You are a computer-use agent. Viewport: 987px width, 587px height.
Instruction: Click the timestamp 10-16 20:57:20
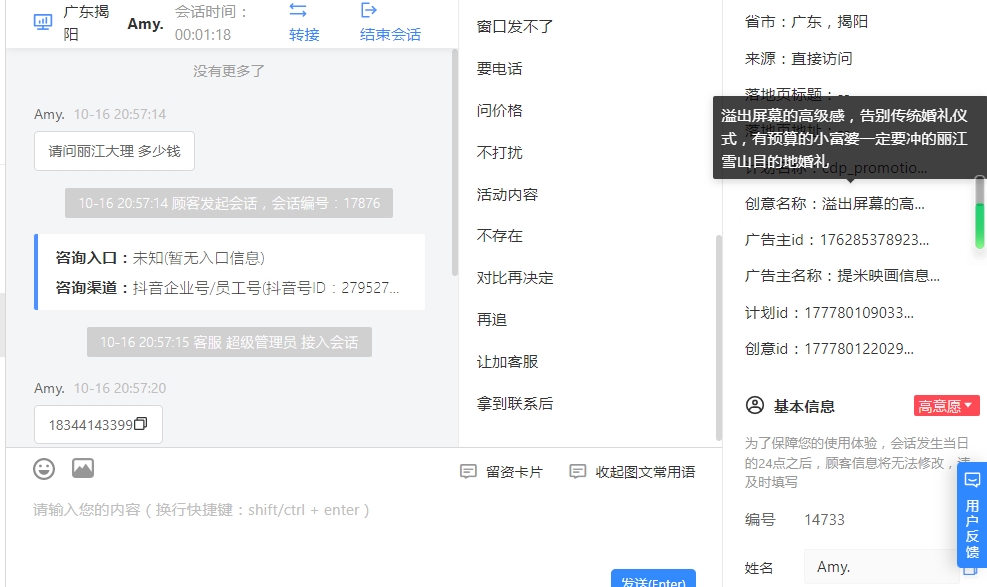click(120, 388)
